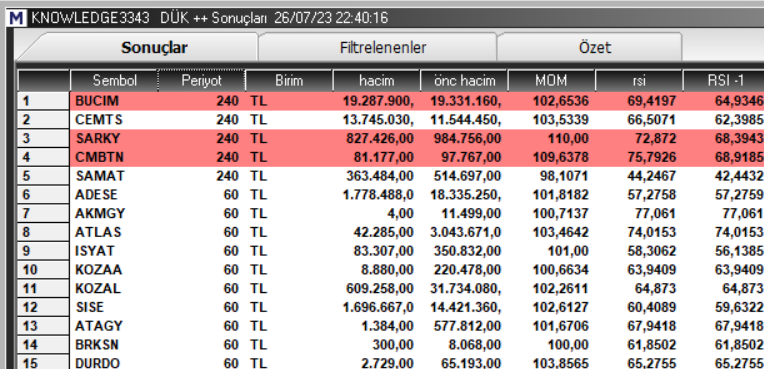Select the SAMAT symbol cell
This screenshot has height=369, width=764.
pyautogui.click(x=100, y=176)
